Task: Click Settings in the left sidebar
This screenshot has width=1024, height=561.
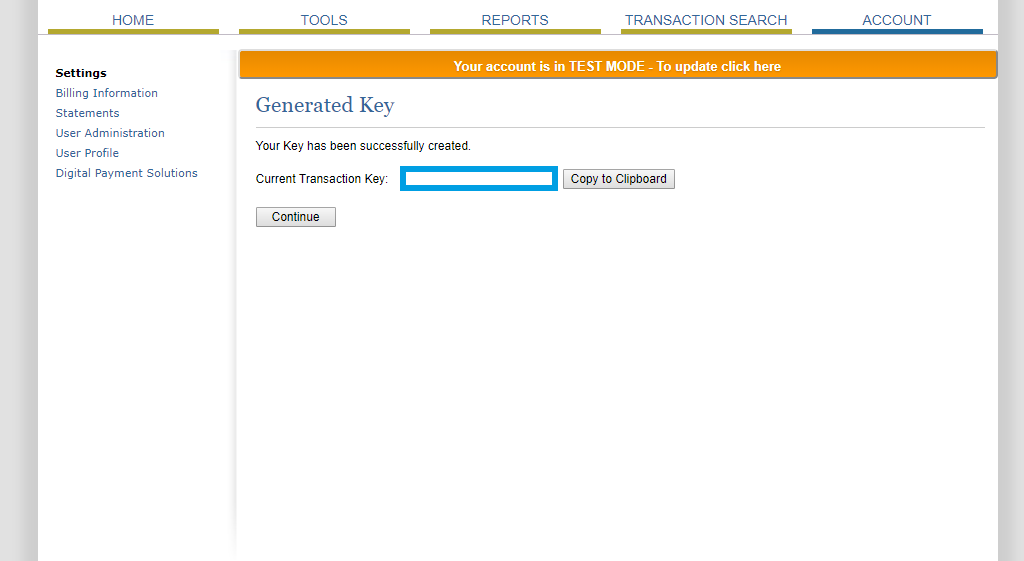Action: click(x=81, y=73)
